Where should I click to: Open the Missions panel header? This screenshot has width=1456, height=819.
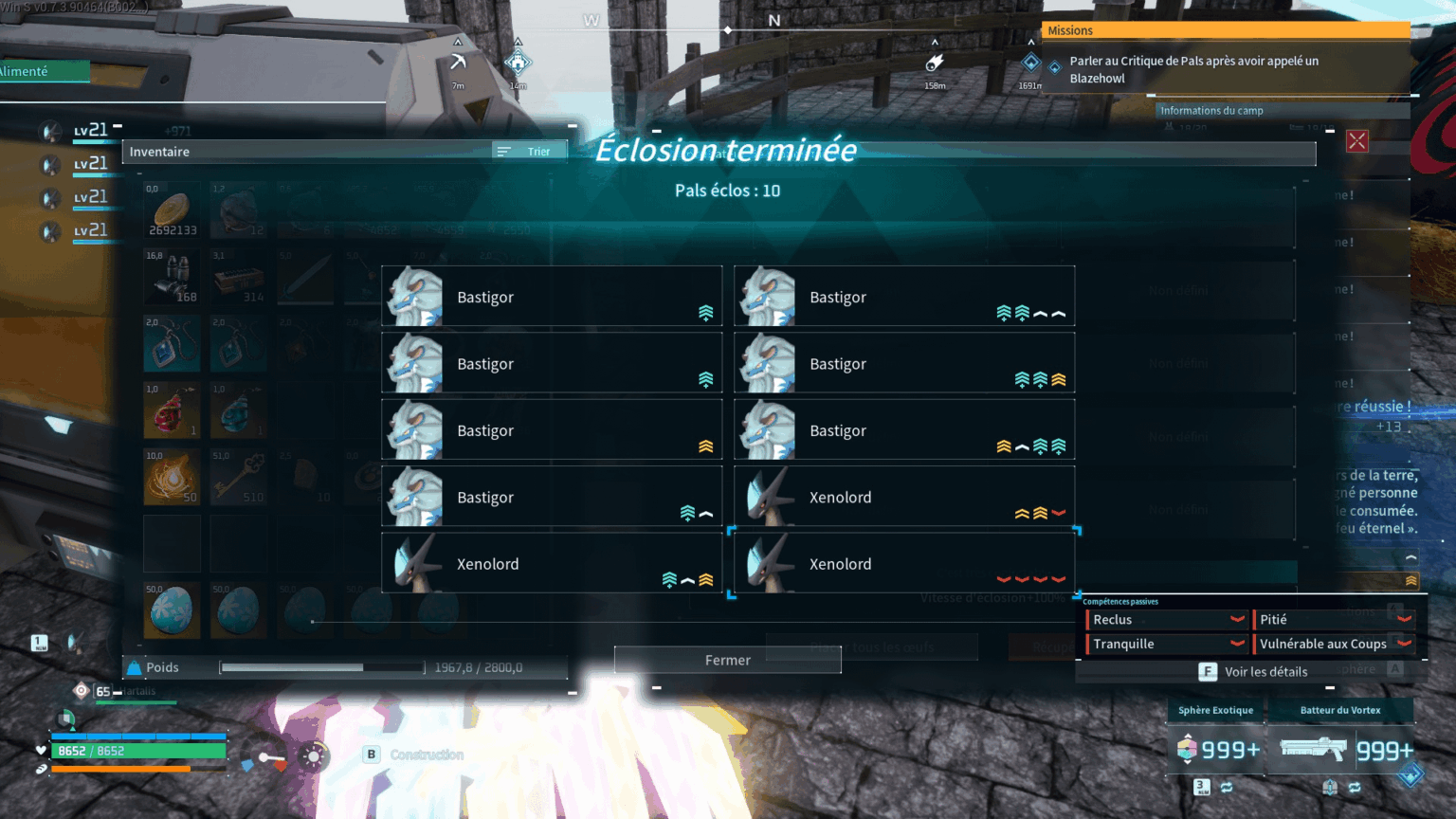click(1227, 30)
